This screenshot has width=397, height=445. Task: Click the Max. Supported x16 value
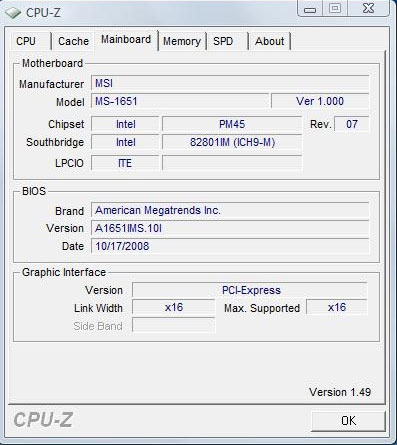[x=337, y=307]
